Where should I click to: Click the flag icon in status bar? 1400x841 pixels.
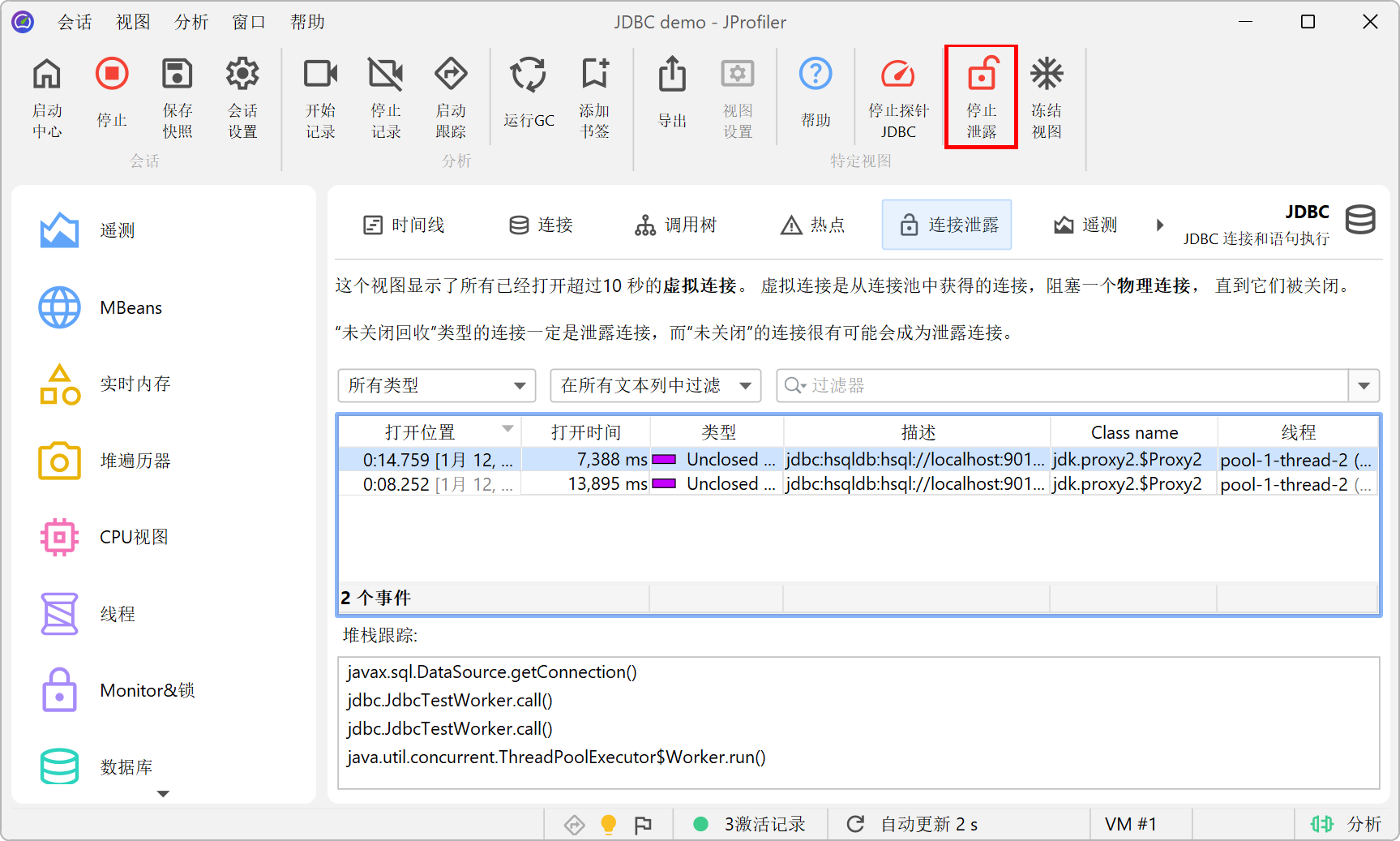643,825
